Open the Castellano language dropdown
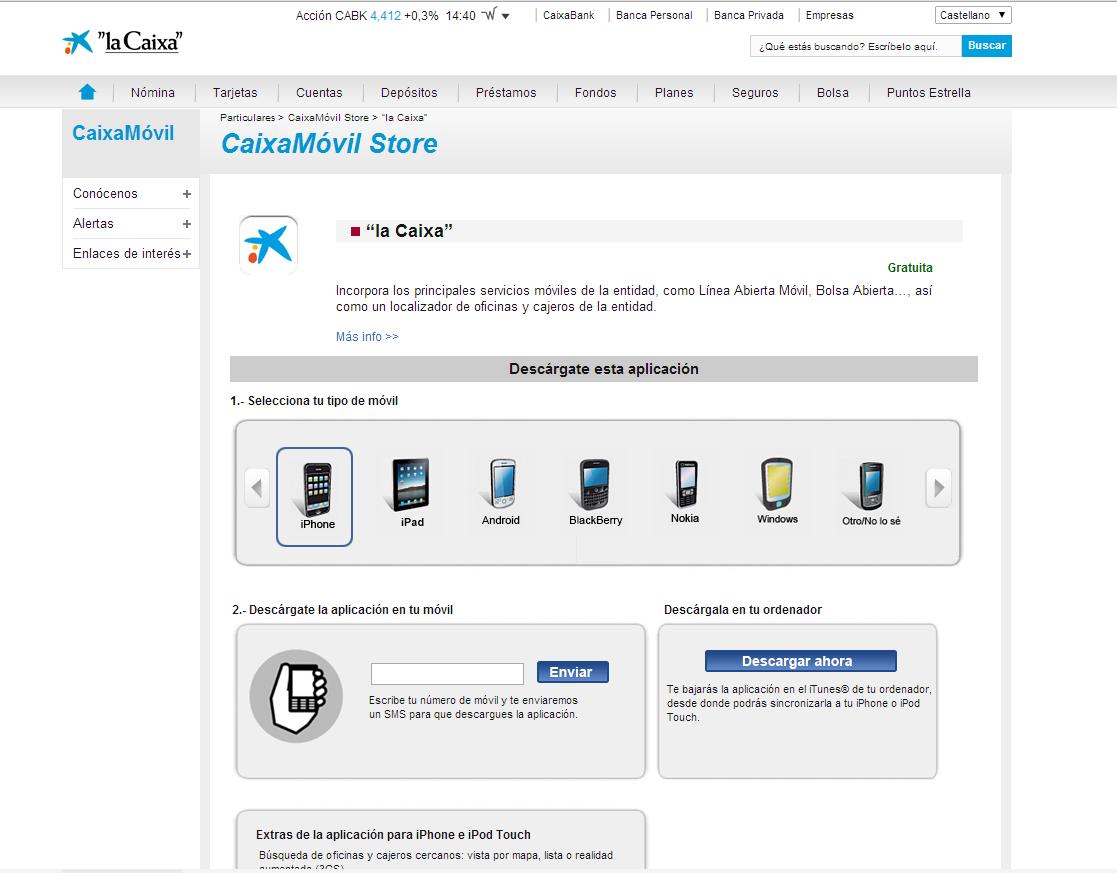The width and height of the screenshot is (1117, 873). point(973,15)
